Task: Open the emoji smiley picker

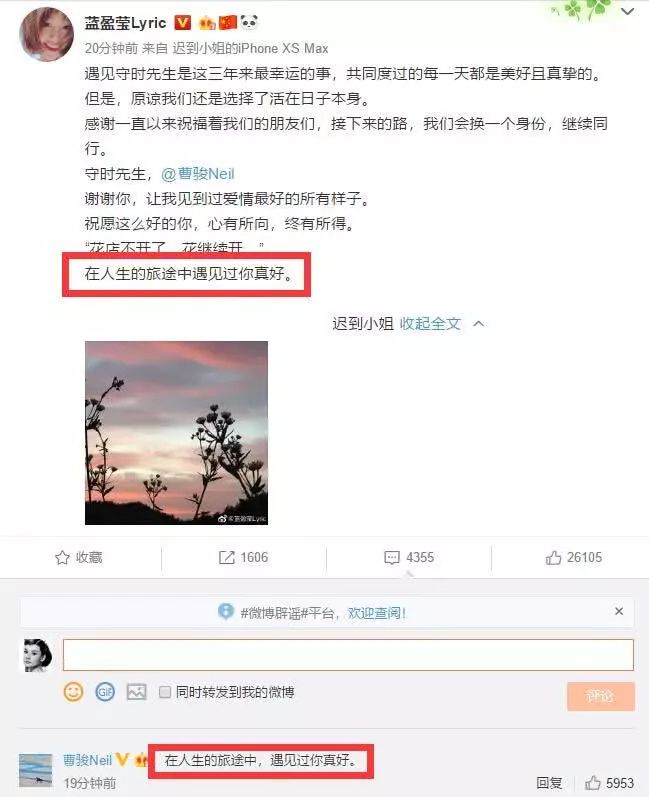Action: point(73,692)
